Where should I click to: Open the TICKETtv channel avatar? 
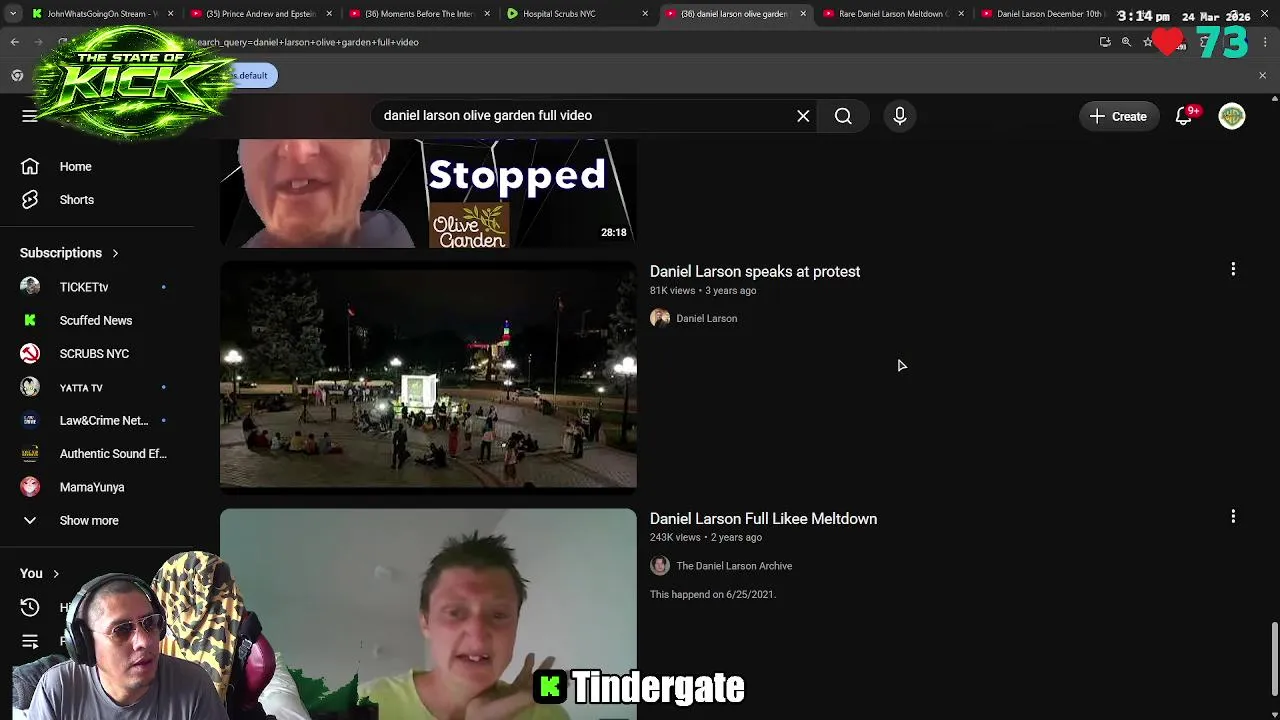(x=30, y=287)
